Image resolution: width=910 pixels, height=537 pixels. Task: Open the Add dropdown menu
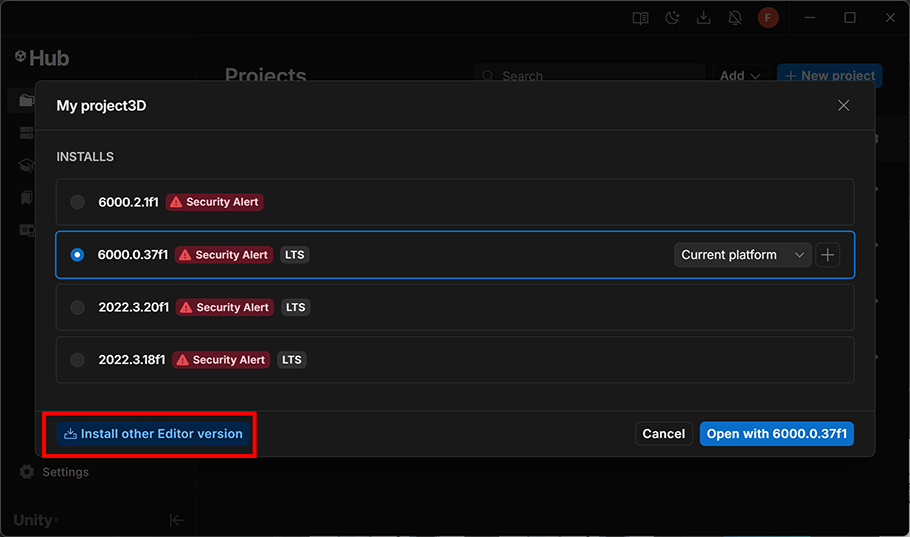coord(740,76)
